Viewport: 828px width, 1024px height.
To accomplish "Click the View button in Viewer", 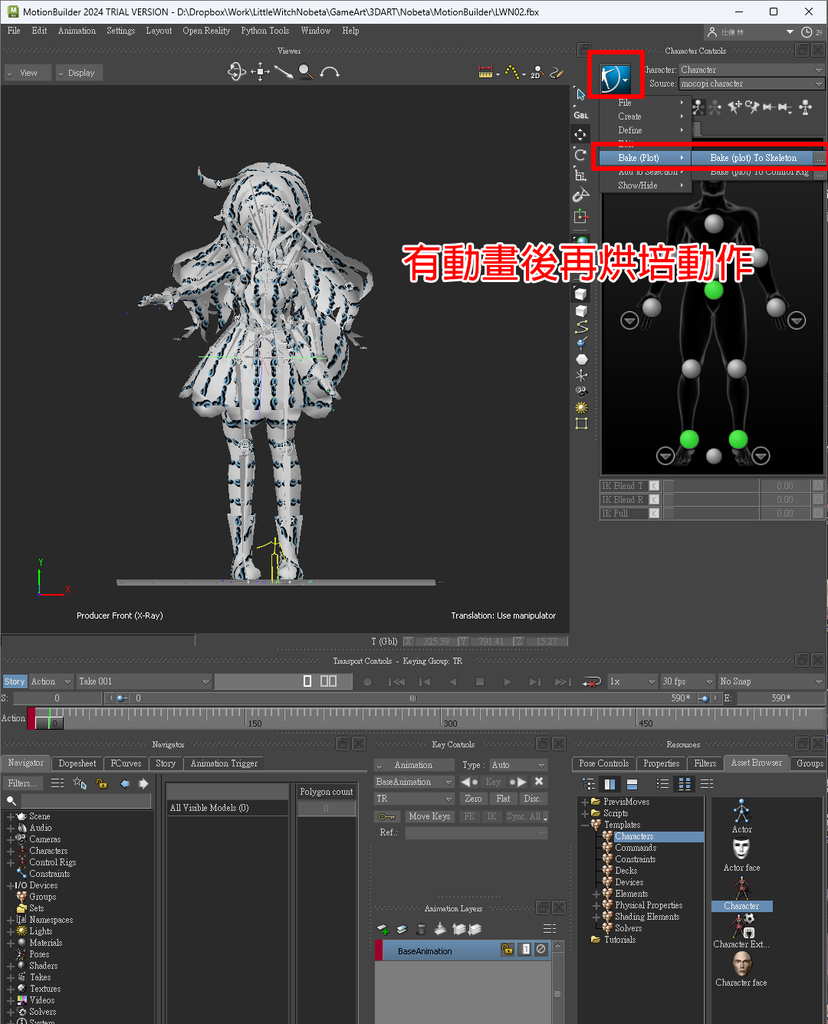I will click(x=27, y=72).
